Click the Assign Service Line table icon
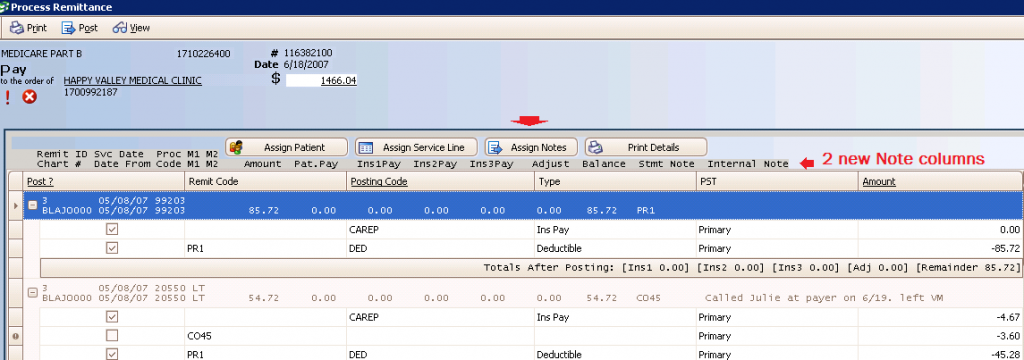Image resolution: width=1024 pixels, height=360 pixels. [366, 148]
